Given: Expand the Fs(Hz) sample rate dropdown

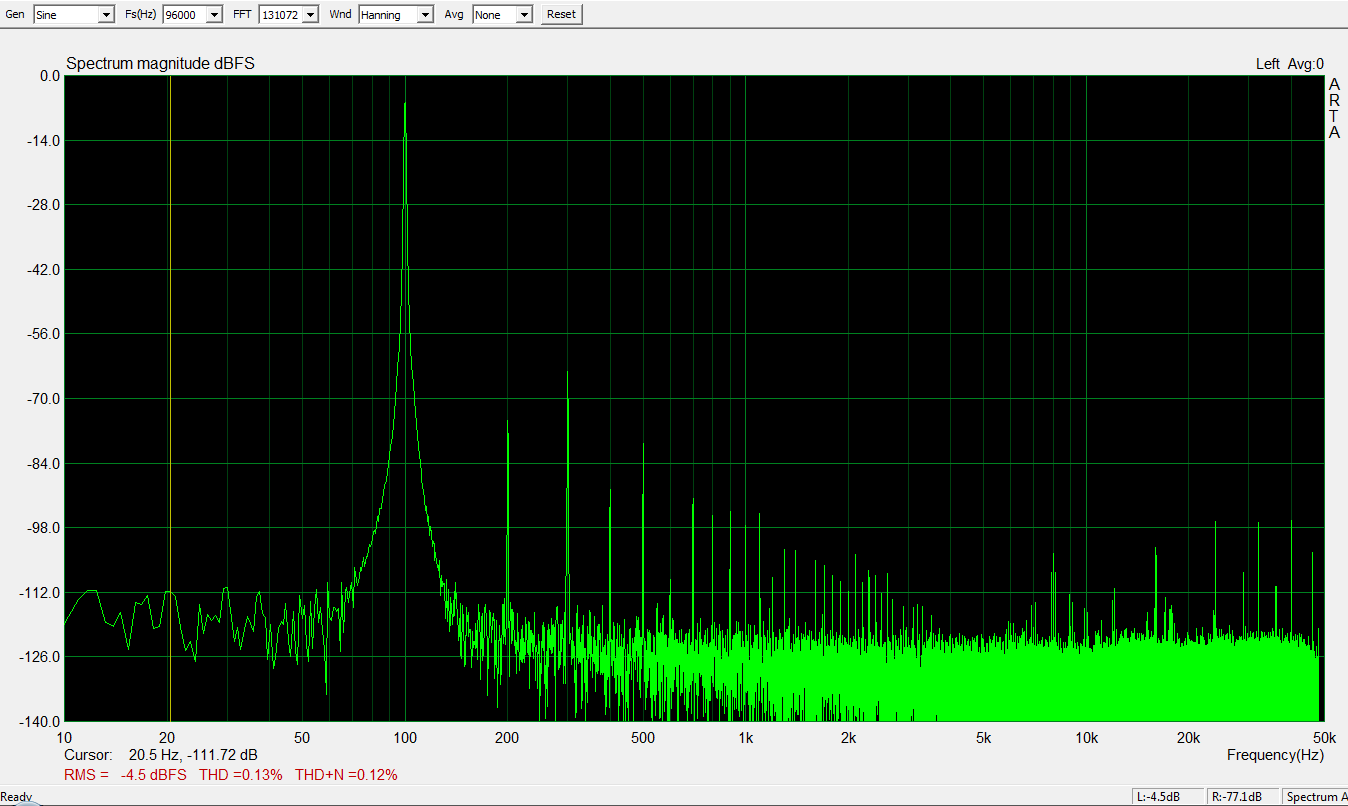Looking at the screenshot, I should tap(213, 15).
